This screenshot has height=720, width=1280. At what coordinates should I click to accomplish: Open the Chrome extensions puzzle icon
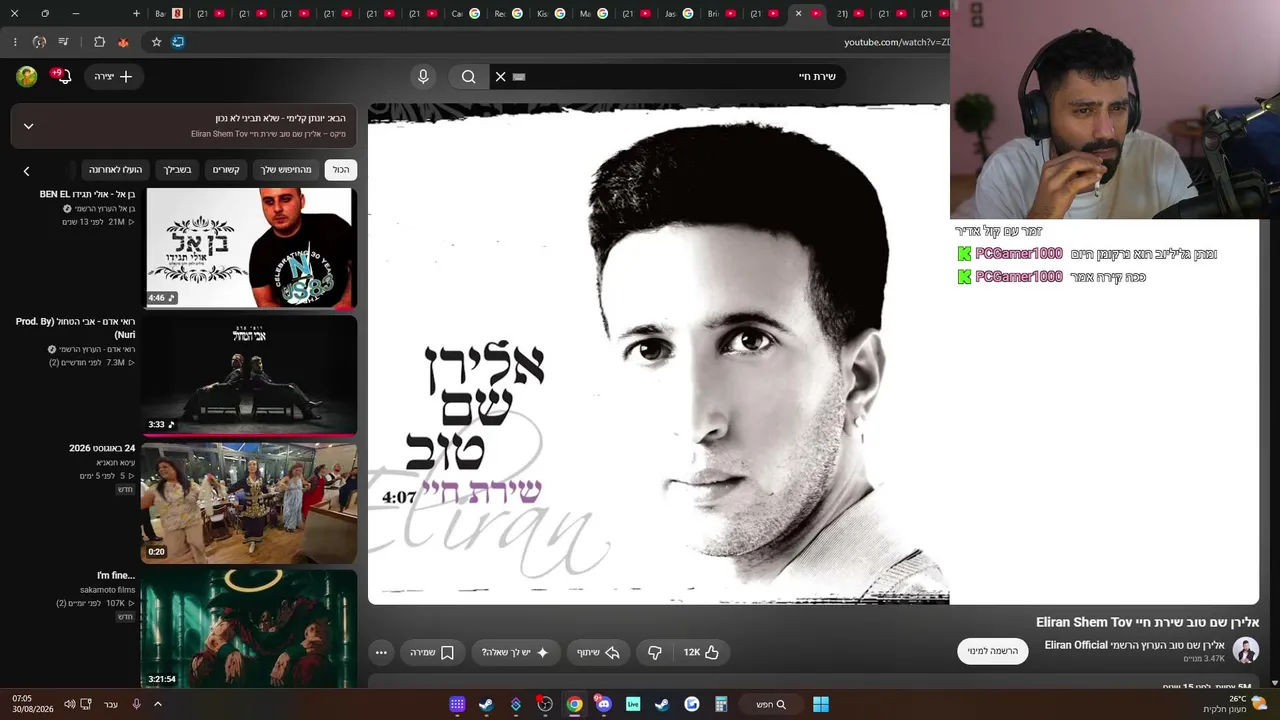tap(99, 42)
